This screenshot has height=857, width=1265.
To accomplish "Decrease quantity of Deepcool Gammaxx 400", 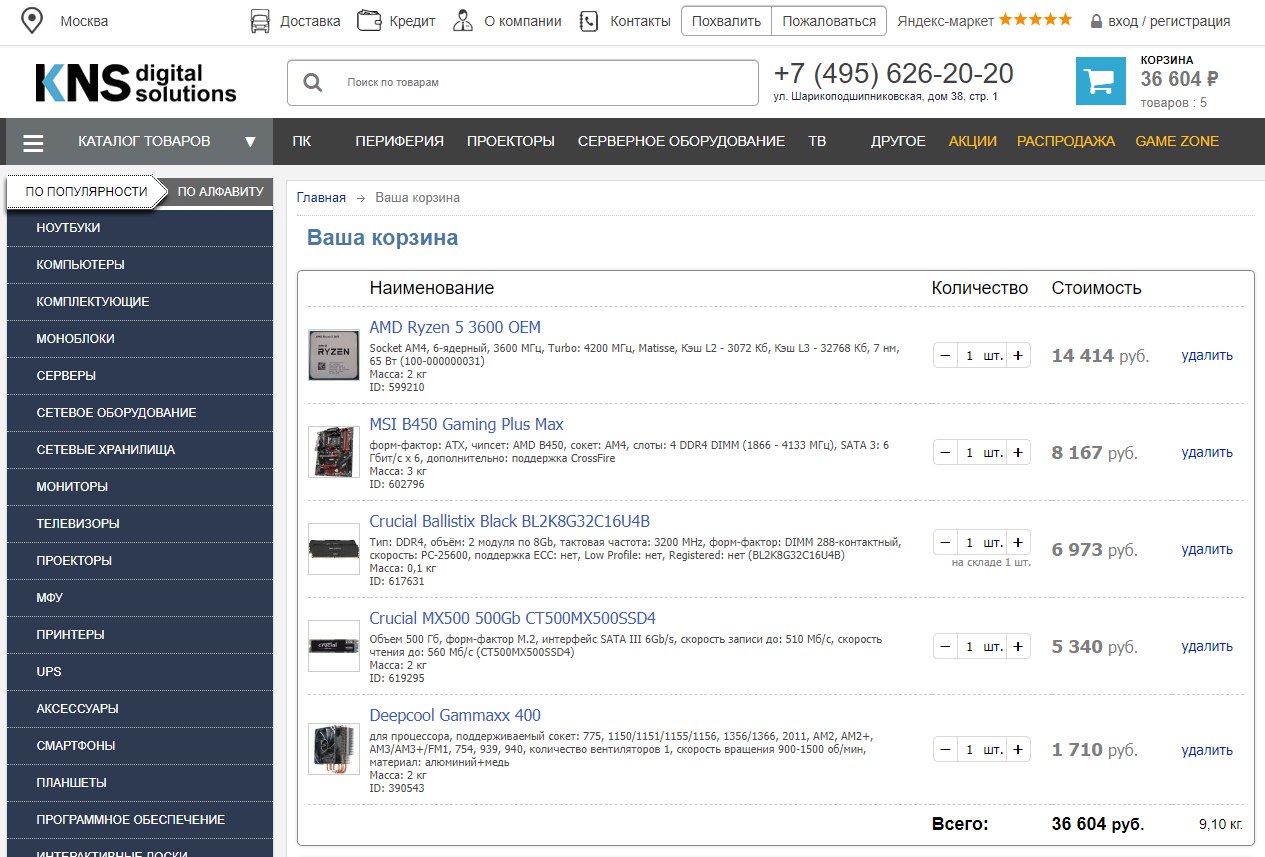I will pyautogui.click(x=945, y=749).
